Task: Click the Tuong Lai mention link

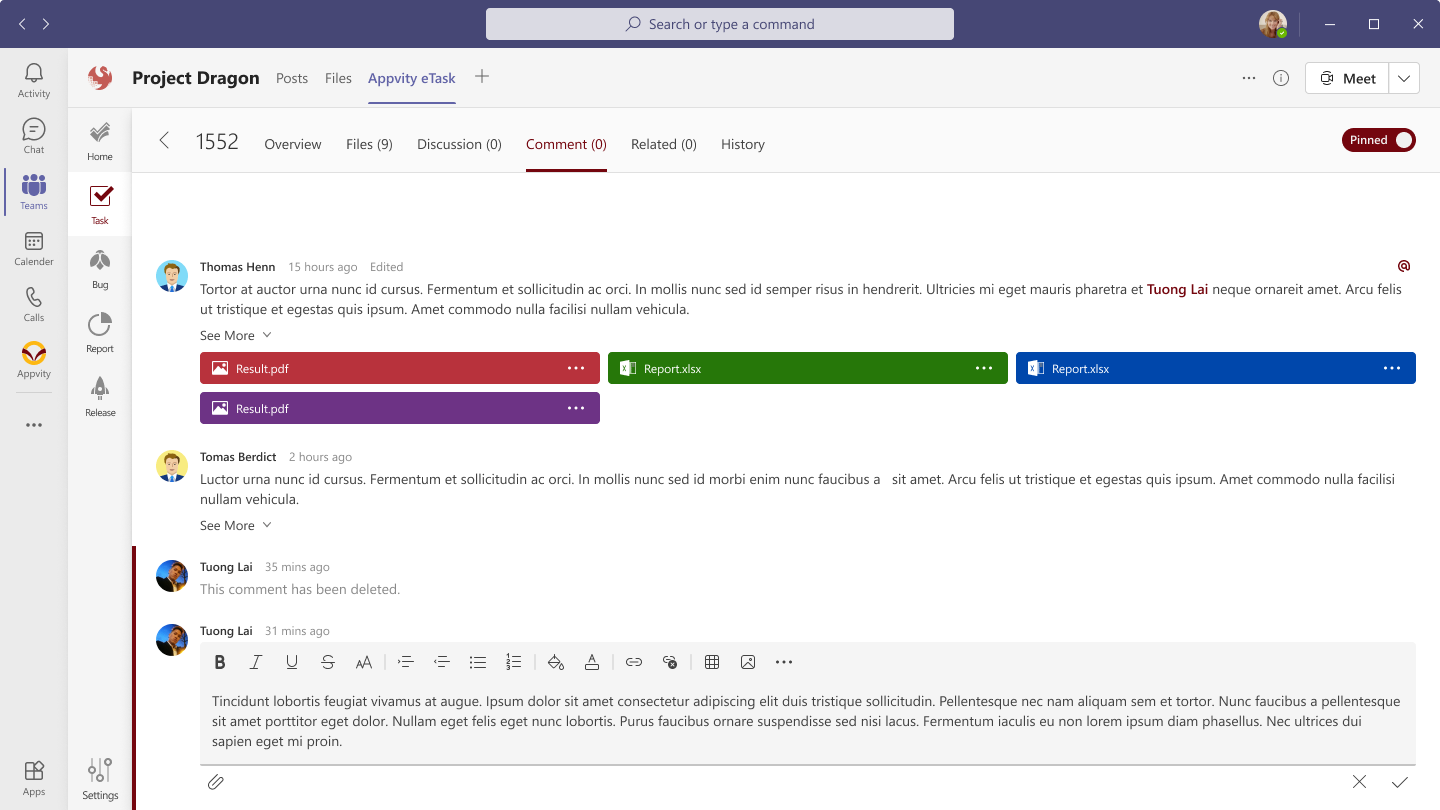Action: (x=1176, y=289)
